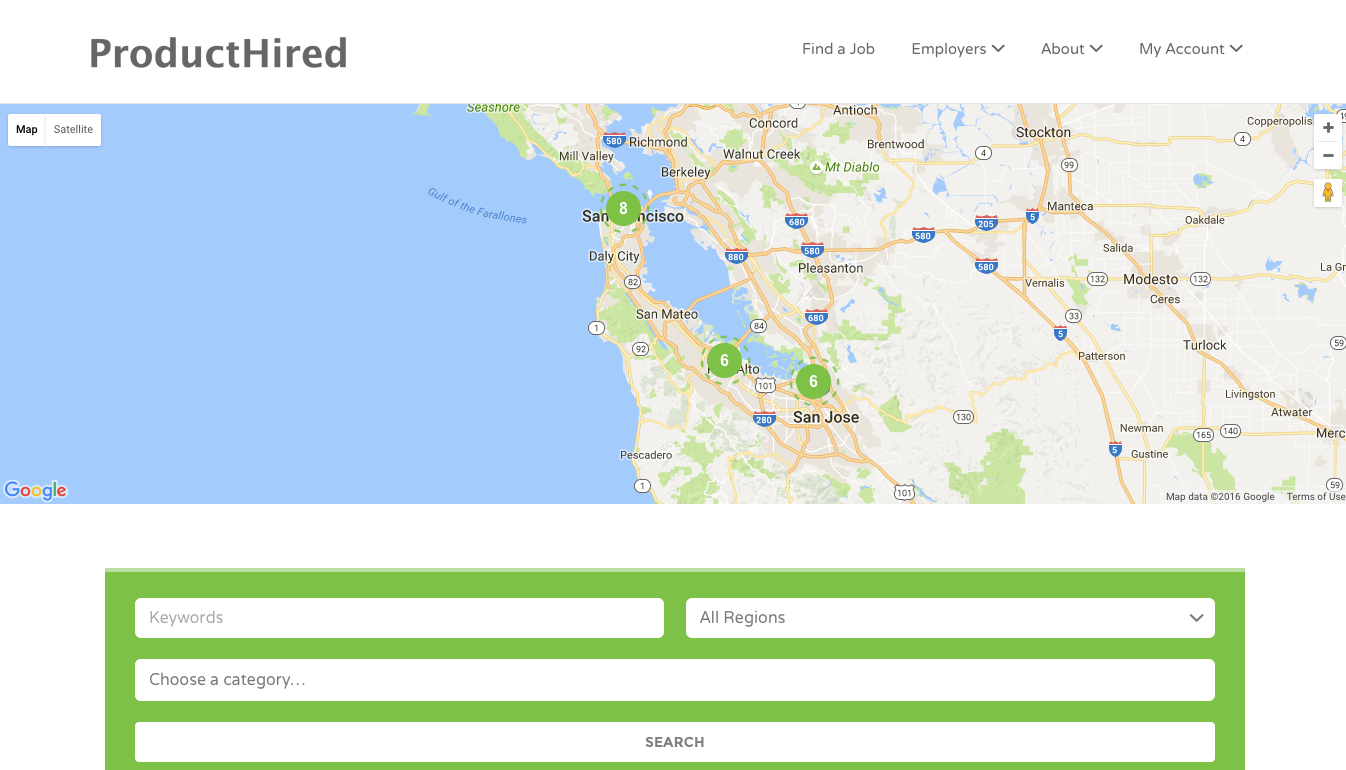Click the San Jose cluster marker showing 6
This screenshot has width=1346, height=770.
[813, 381]
